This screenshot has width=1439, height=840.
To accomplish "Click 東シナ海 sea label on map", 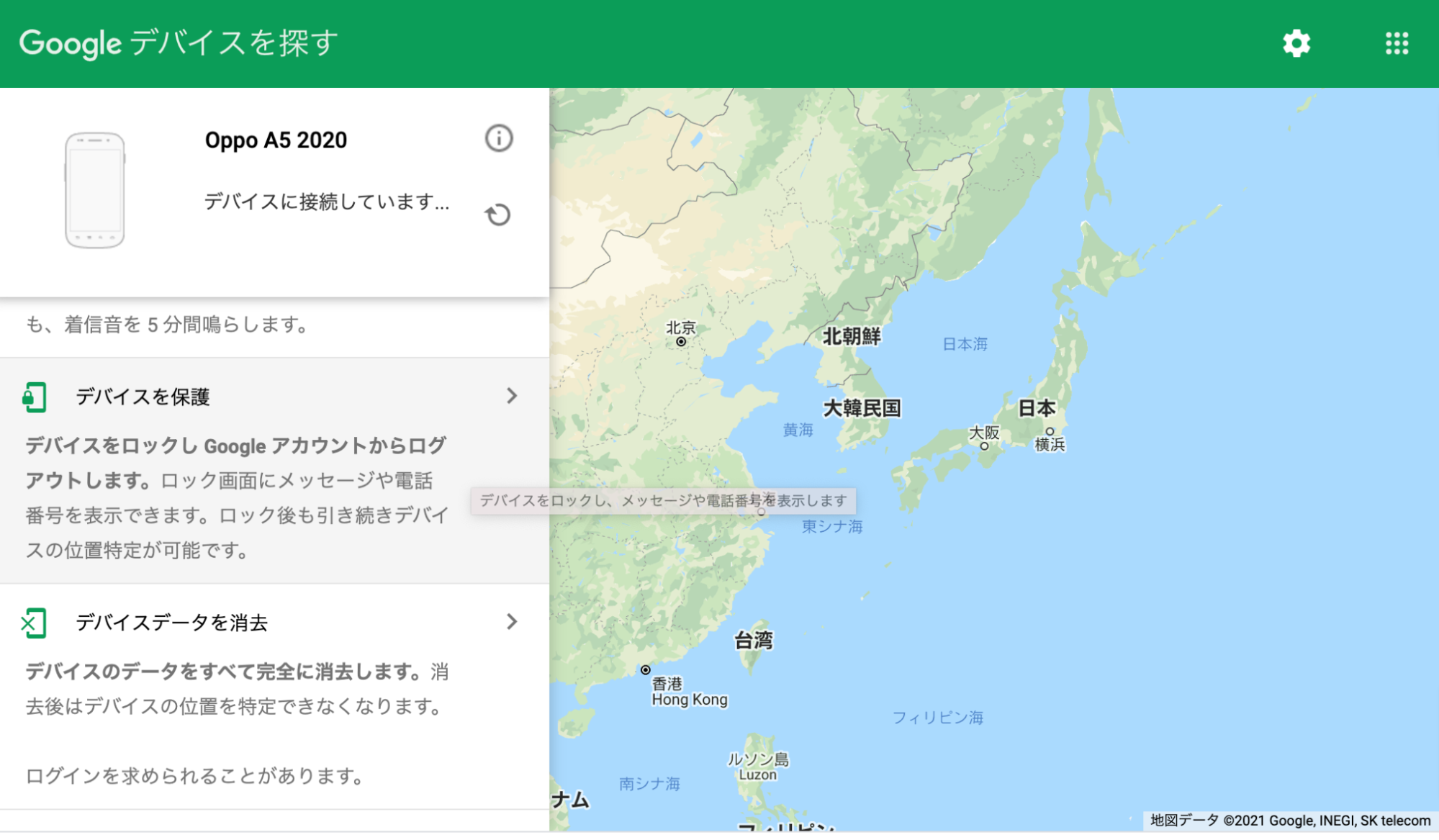I will pyautogui.click(x=832, y=527).
